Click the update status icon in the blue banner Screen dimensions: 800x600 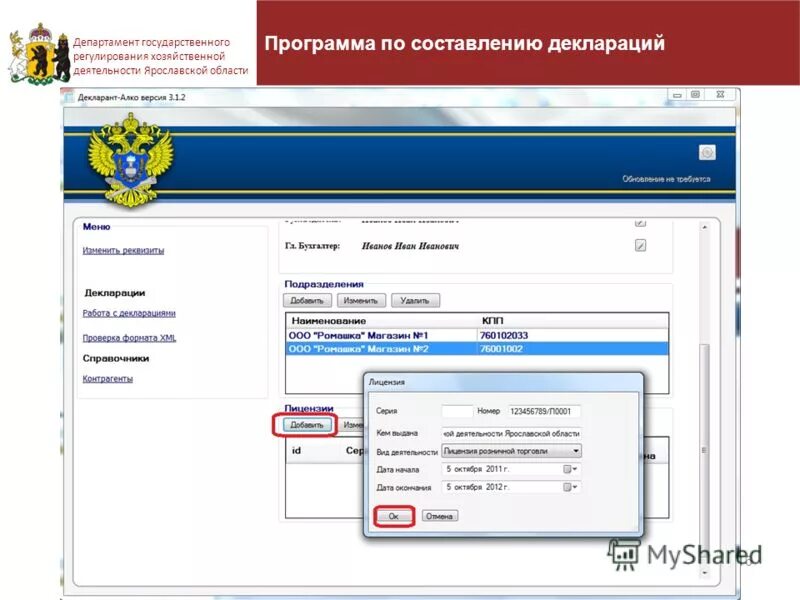(x=707, y=152)
